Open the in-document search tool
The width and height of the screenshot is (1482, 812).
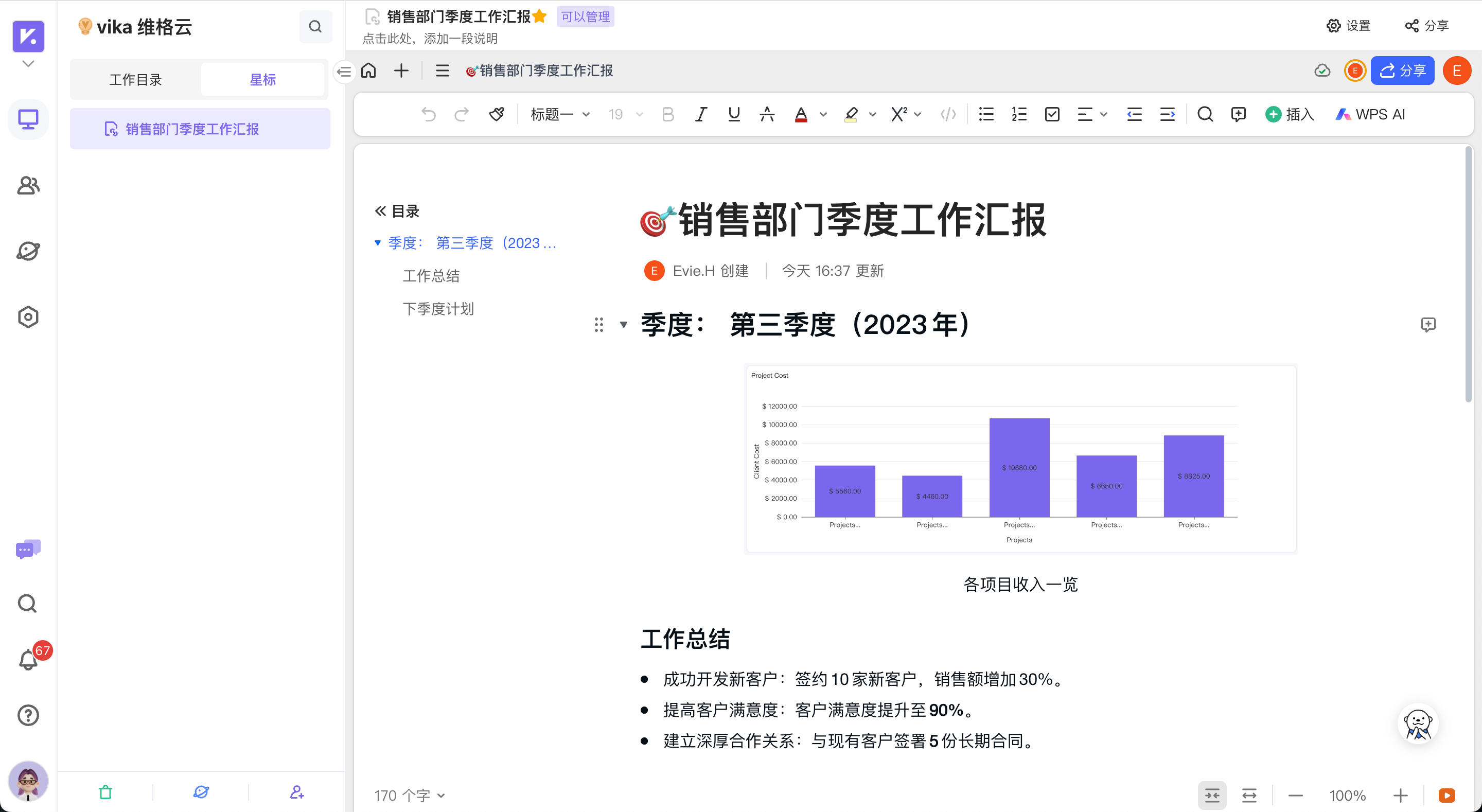(1205, 114)
